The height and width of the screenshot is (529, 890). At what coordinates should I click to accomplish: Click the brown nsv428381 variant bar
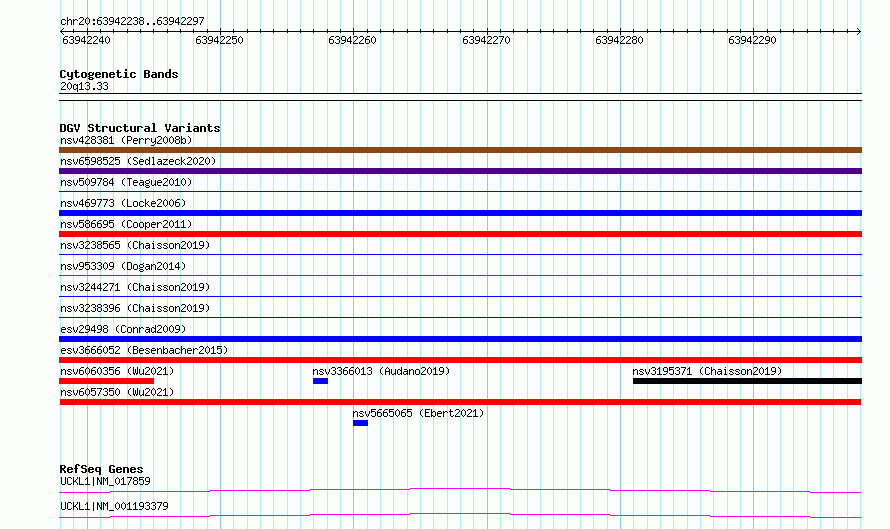[460, 150]
